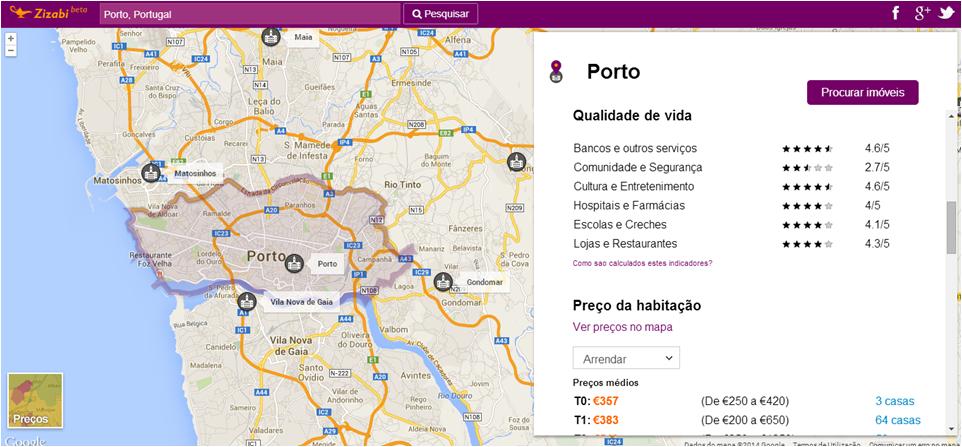Viewport: 962px width, 447px height.
Task: Click 'Bancos e outros serviços' row text
Action: click(635, 148)
